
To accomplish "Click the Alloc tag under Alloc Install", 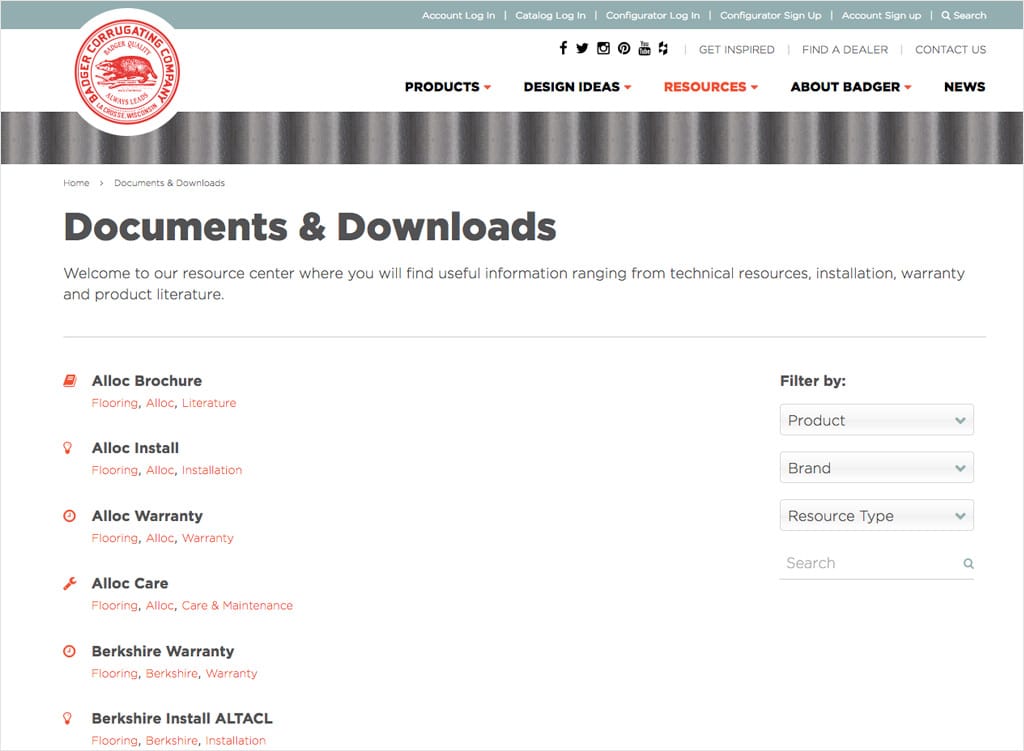I will point(160,470).
